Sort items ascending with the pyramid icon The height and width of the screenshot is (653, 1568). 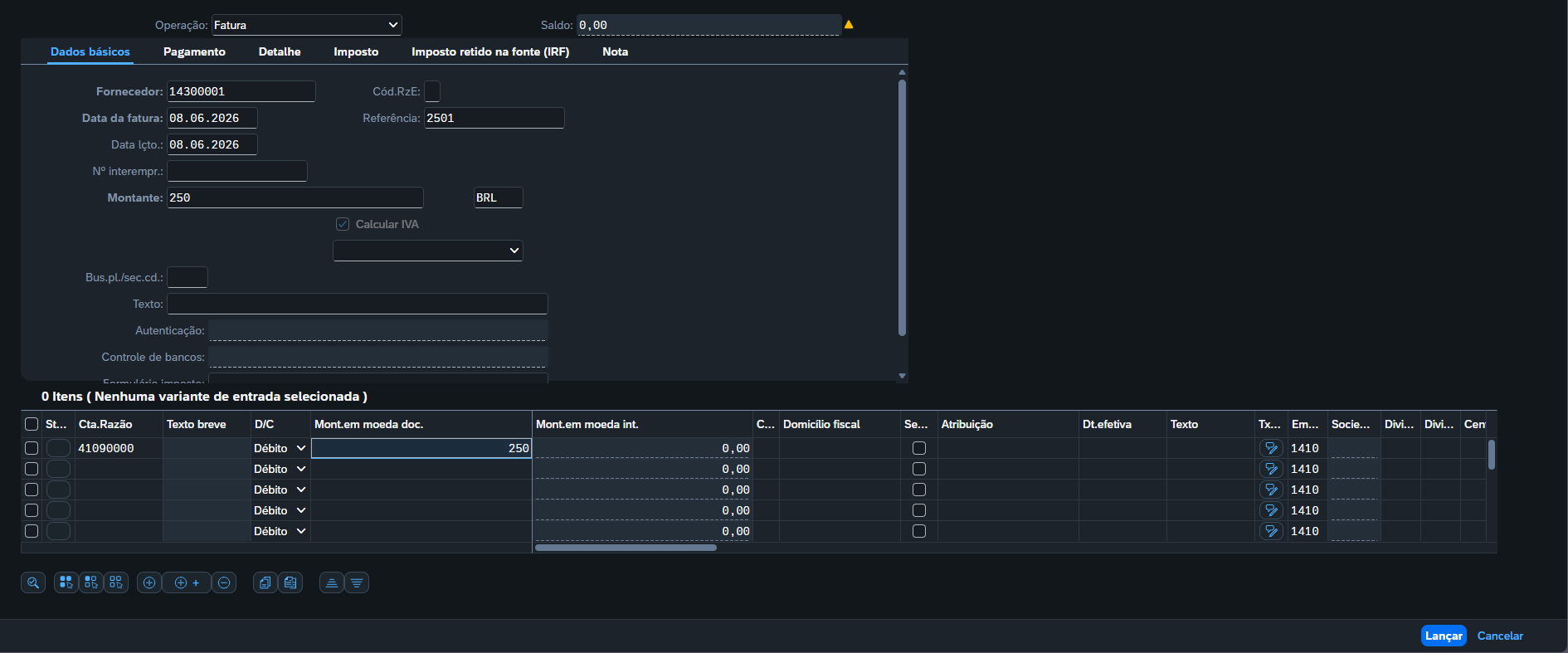point(332,582)
